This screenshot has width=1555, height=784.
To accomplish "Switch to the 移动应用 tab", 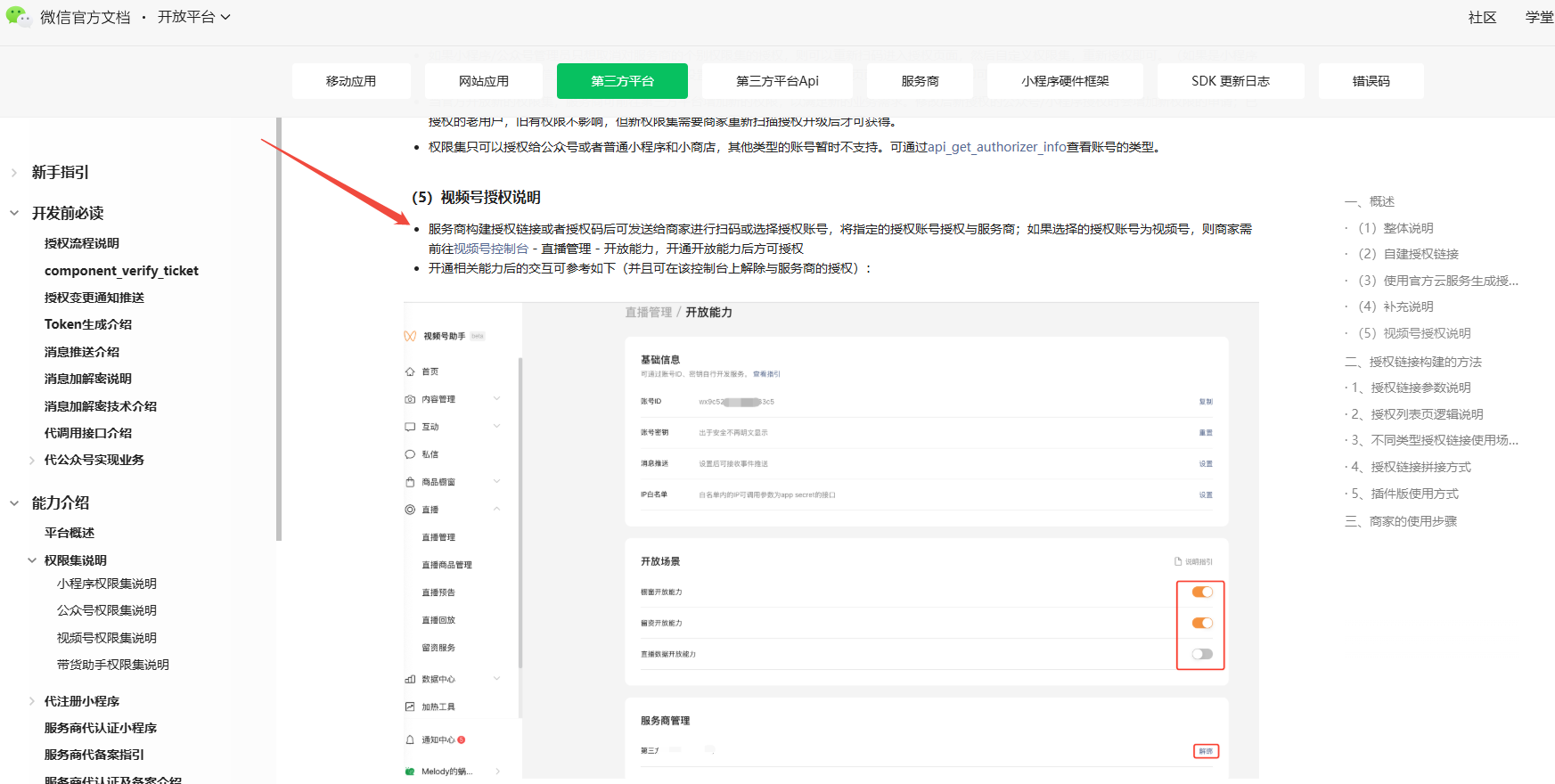I will point(351,81).
